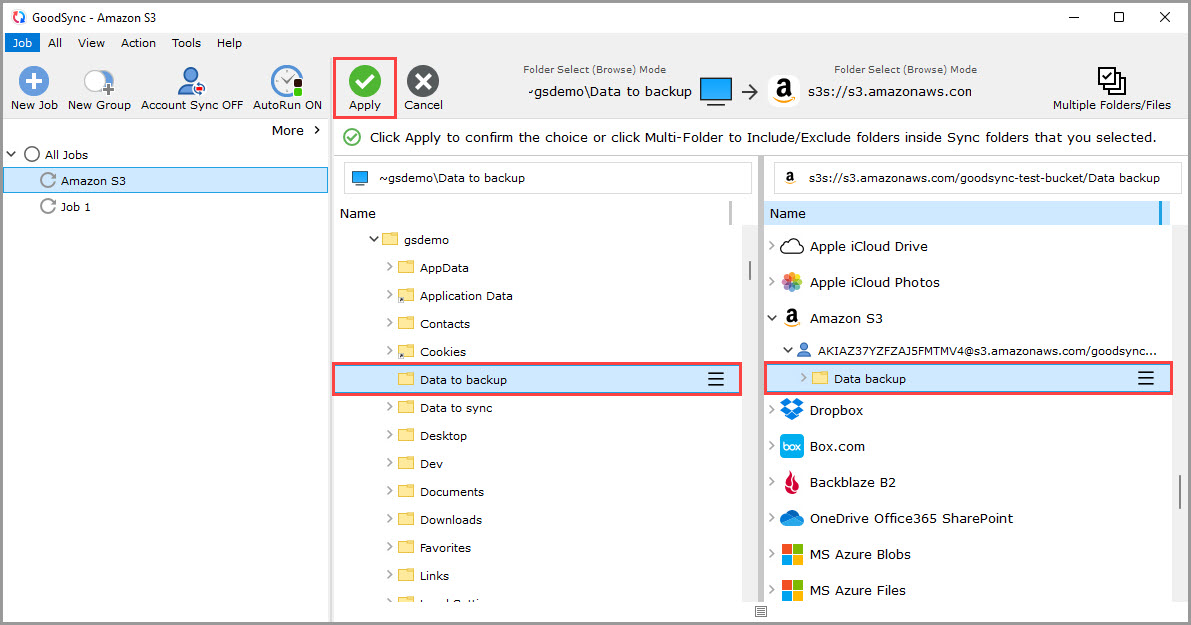Image resolution: width=1191 pixels, height=625 pixels.
Task: Collapse the Amazon S3 tree node
Action: coord(772,318)
